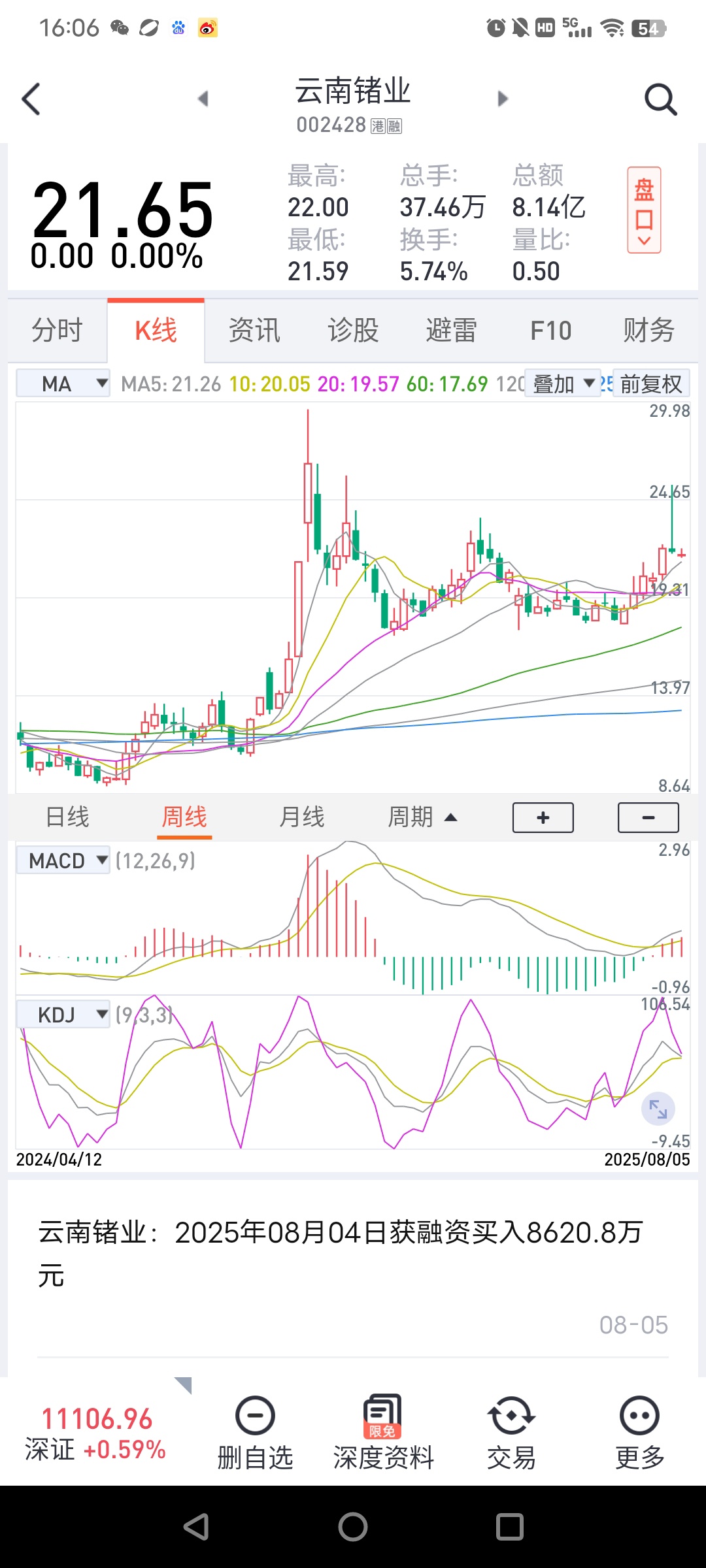The width and height of the screenshot is (706, 1568).
Task: Open the 资讯 tab
Action: tap(254, 330)
